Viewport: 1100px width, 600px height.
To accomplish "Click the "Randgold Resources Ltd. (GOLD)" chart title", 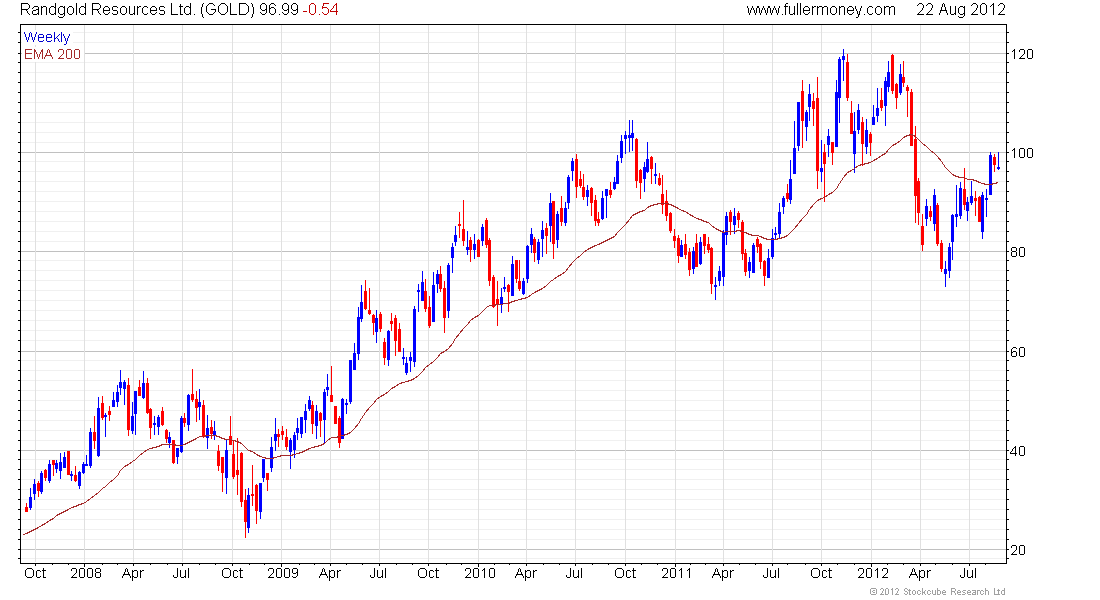I will tap(138, 10).
